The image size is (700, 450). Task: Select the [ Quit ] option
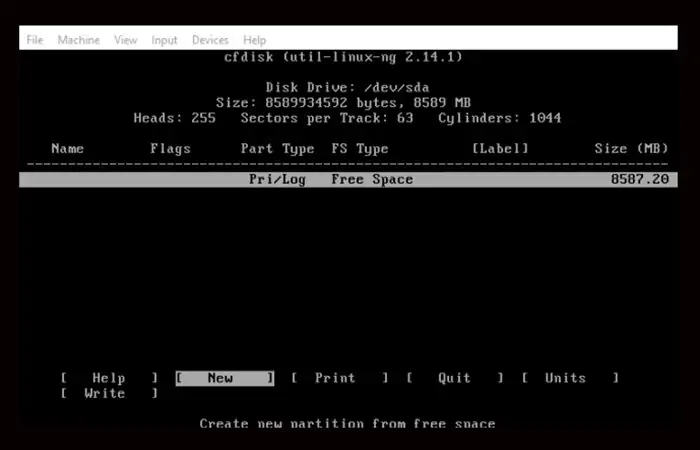tap(455, 378)
